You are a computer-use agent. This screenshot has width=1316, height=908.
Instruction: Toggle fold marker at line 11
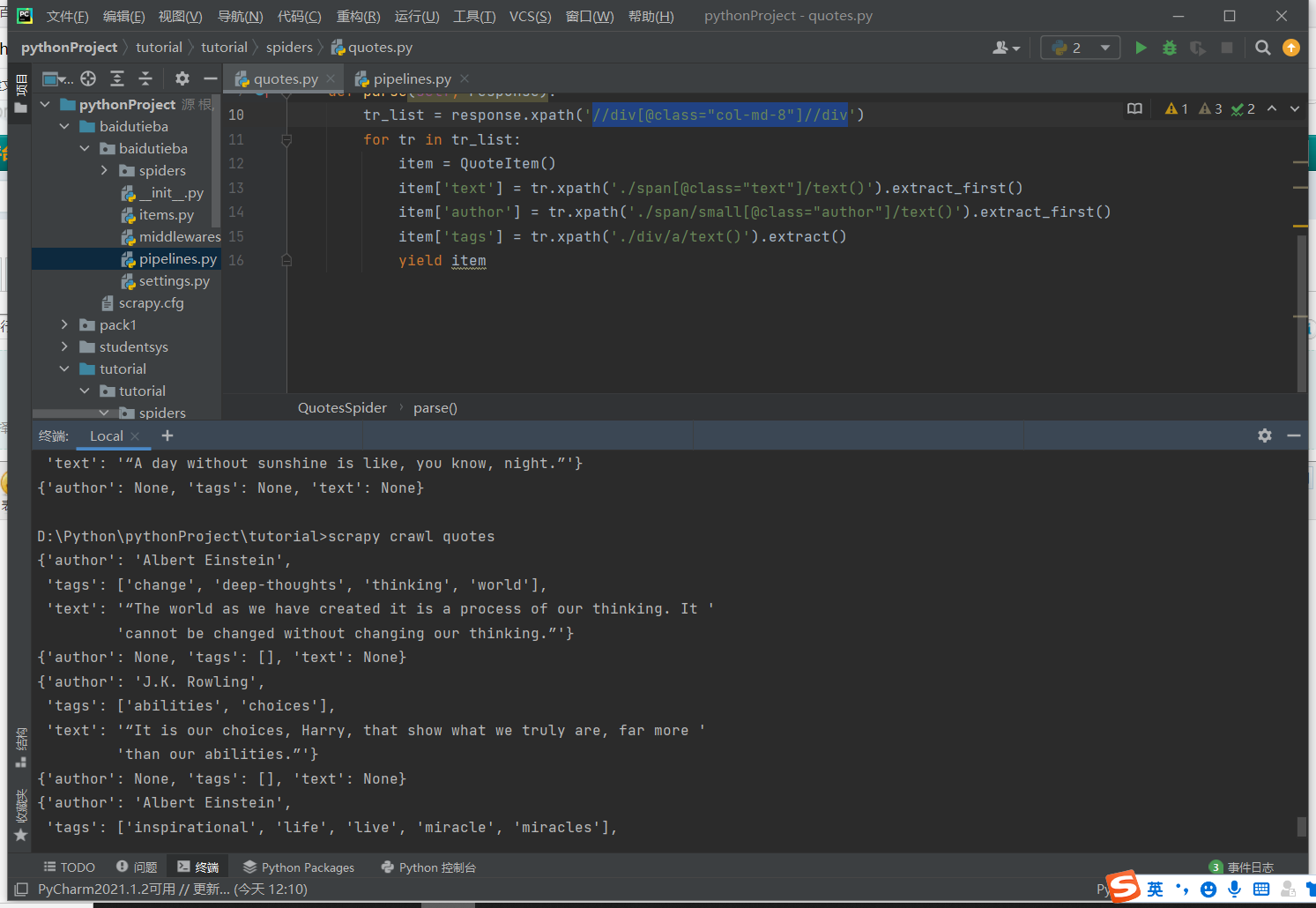pyautogui.click(x=286, y=139)
